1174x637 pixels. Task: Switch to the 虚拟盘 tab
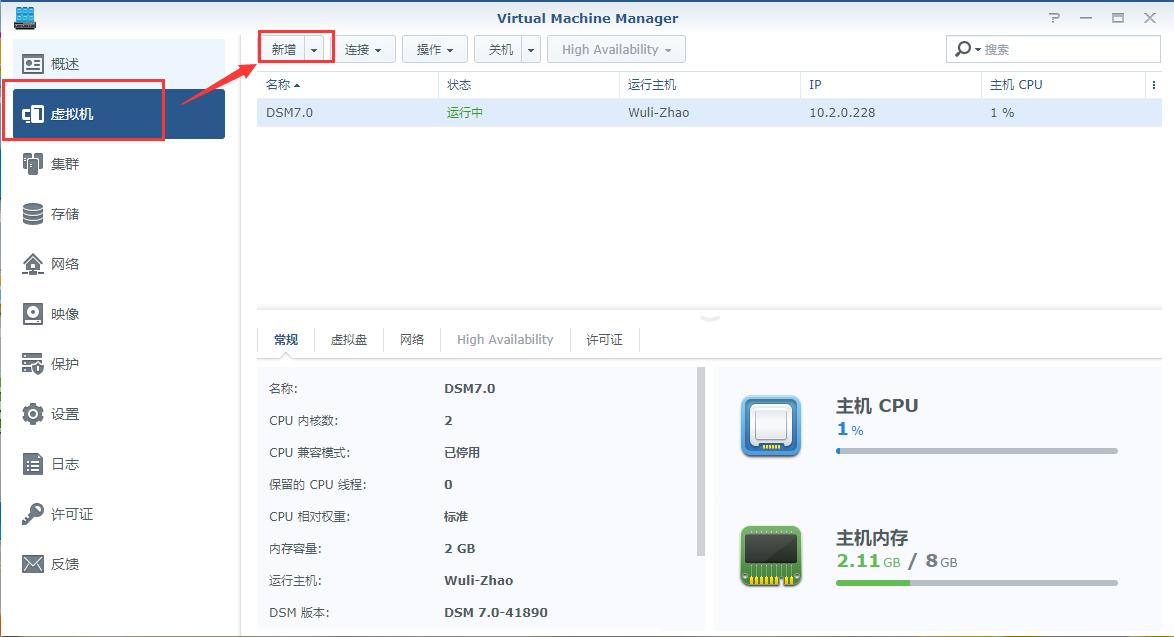(349, 339)
